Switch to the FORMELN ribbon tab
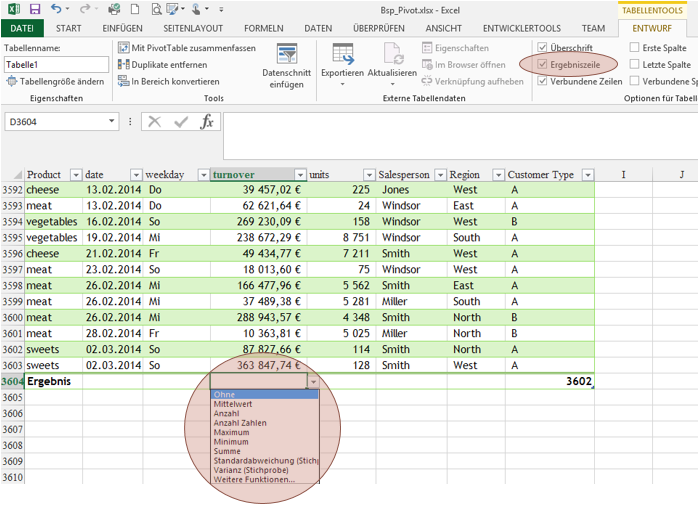The image size is (698, 508). point(263,28)
